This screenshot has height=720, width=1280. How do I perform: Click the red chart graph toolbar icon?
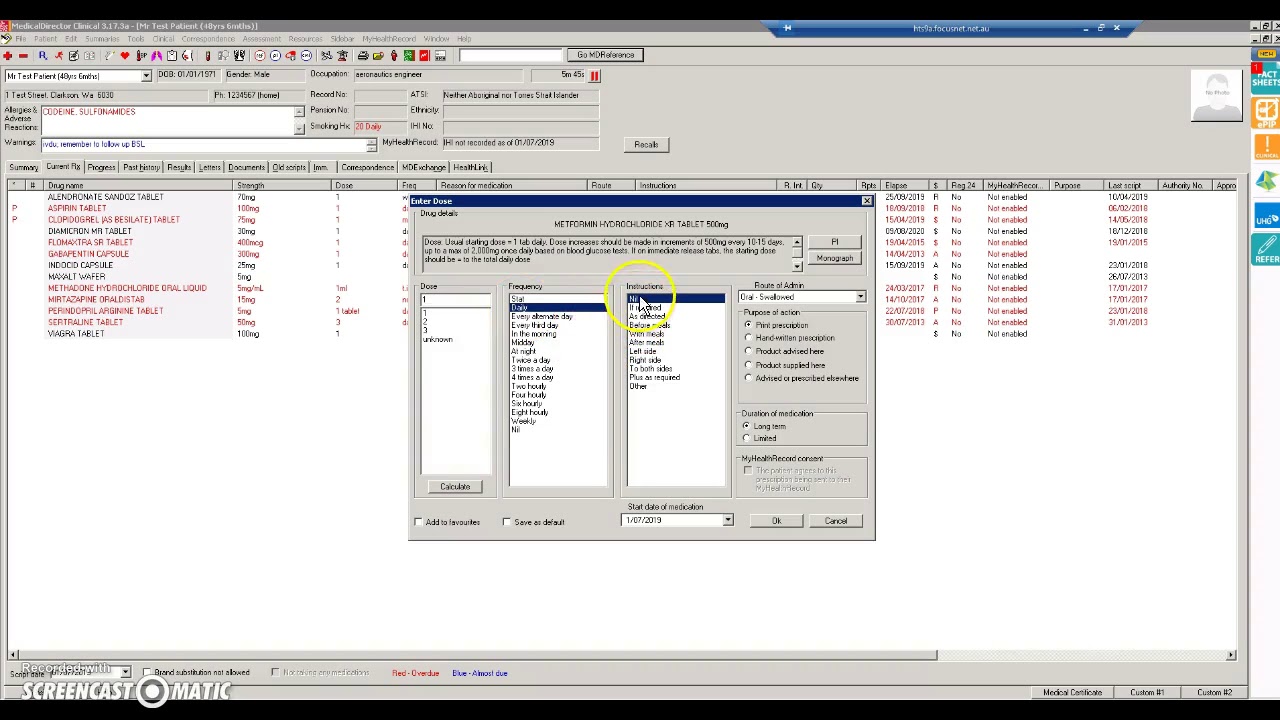click(424, 55)
